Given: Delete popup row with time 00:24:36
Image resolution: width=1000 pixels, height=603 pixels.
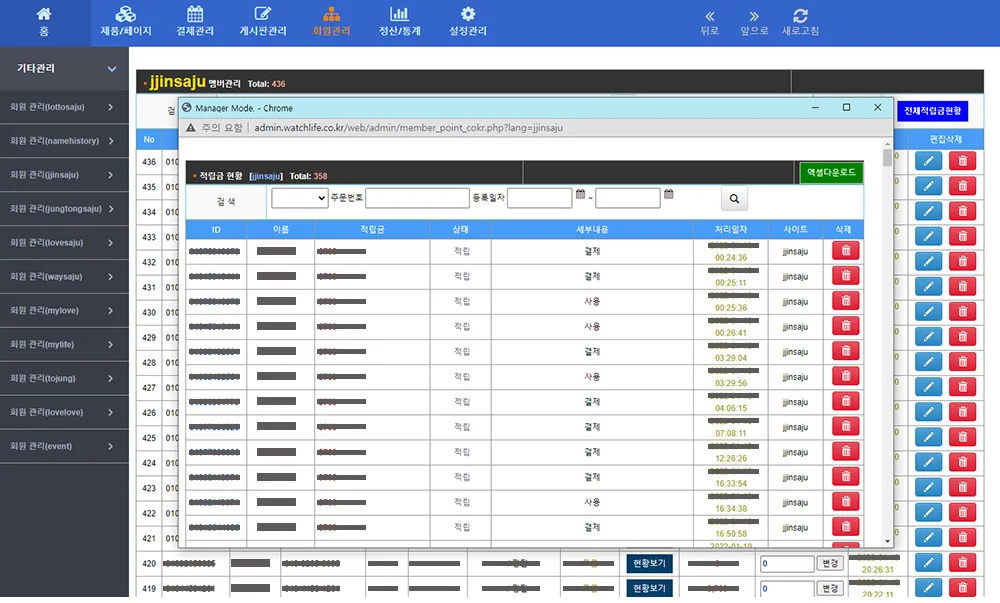Looking at the screenshot, I should (846, 251).
